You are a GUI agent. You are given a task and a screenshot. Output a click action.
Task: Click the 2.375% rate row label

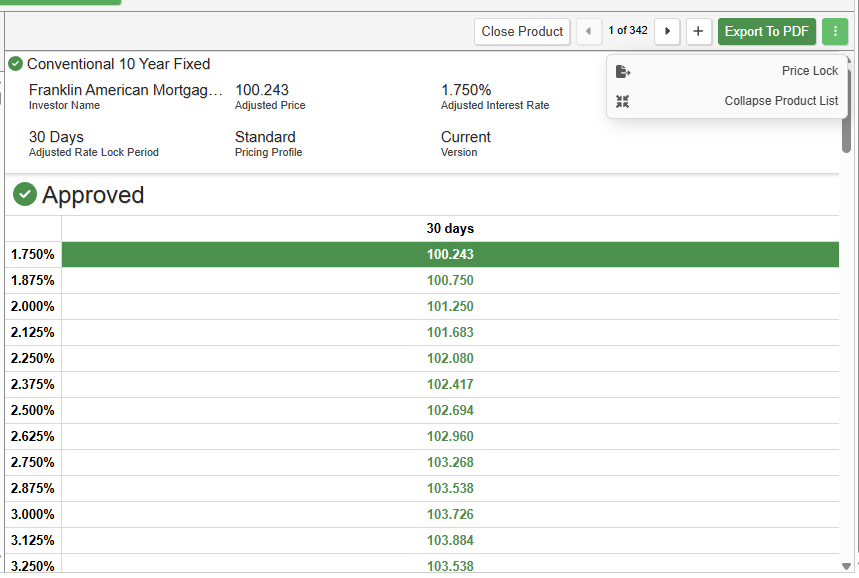pyautogui.click(x=32, y=385)
